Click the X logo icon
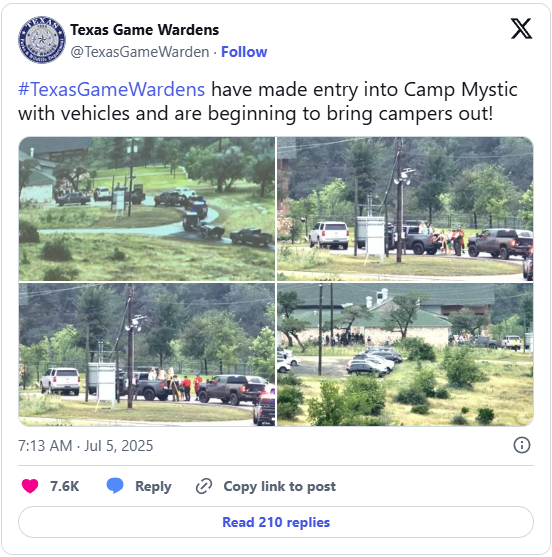The image size is (552, 557). pos(521,28)
